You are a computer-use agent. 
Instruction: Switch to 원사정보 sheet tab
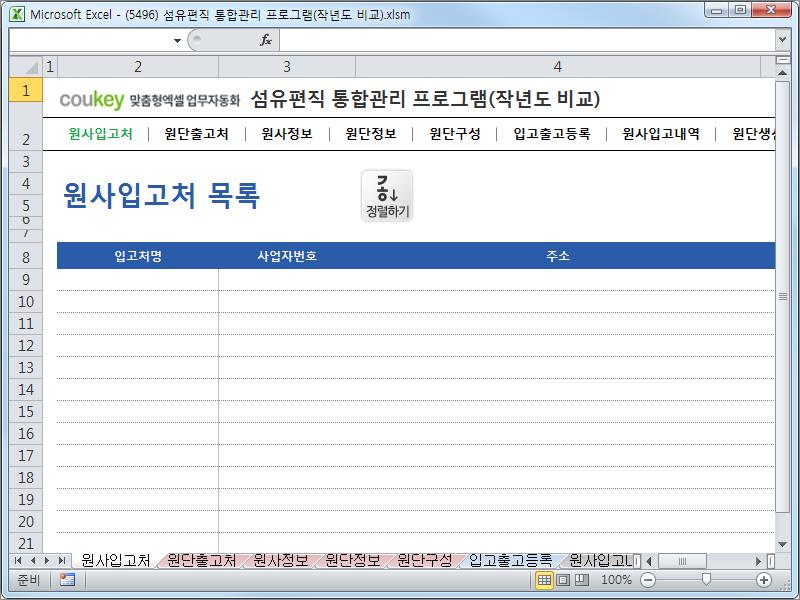281,561
